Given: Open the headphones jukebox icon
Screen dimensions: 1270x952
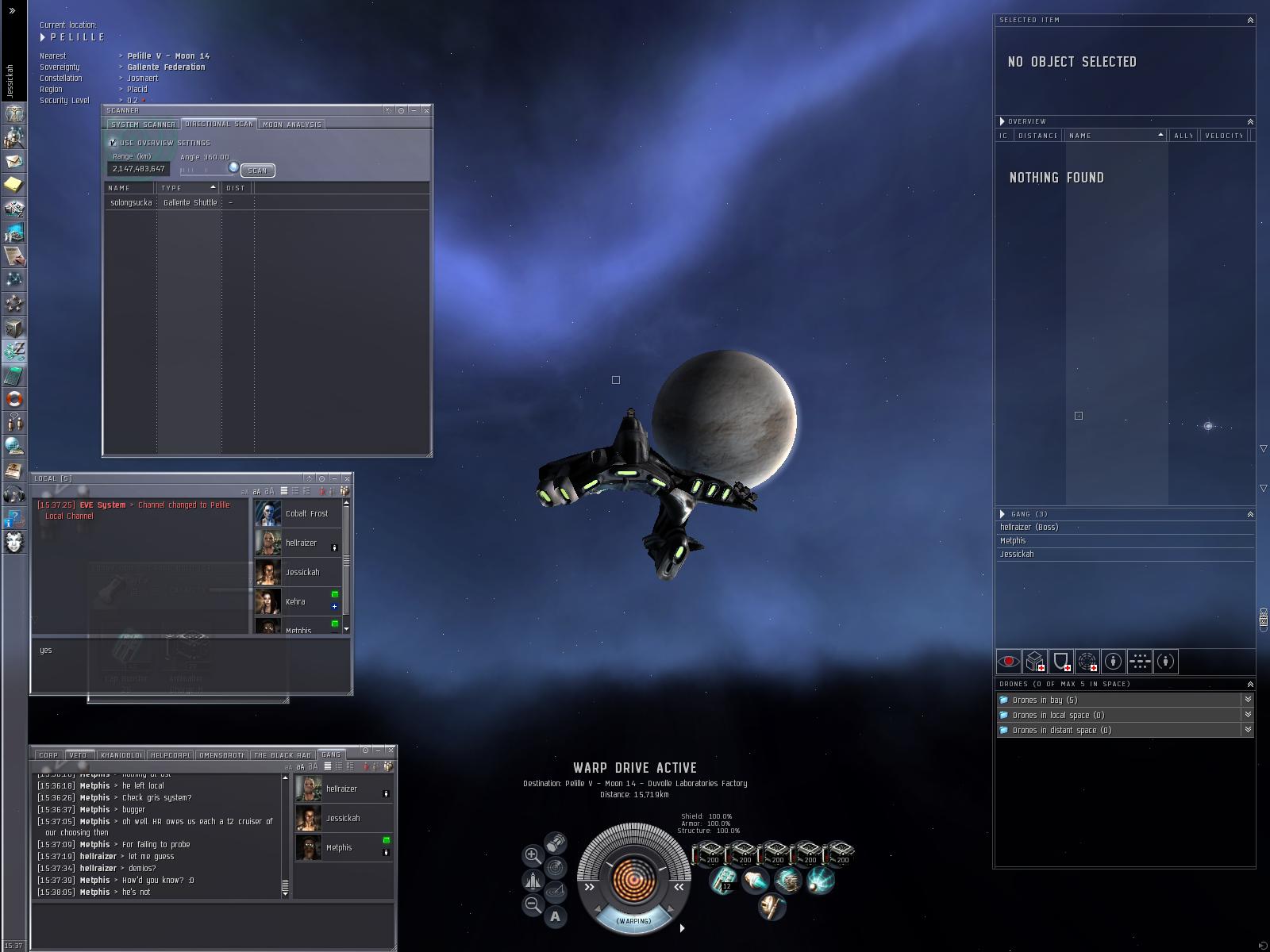Looking at the screenshot, I should tap(14, 494).
